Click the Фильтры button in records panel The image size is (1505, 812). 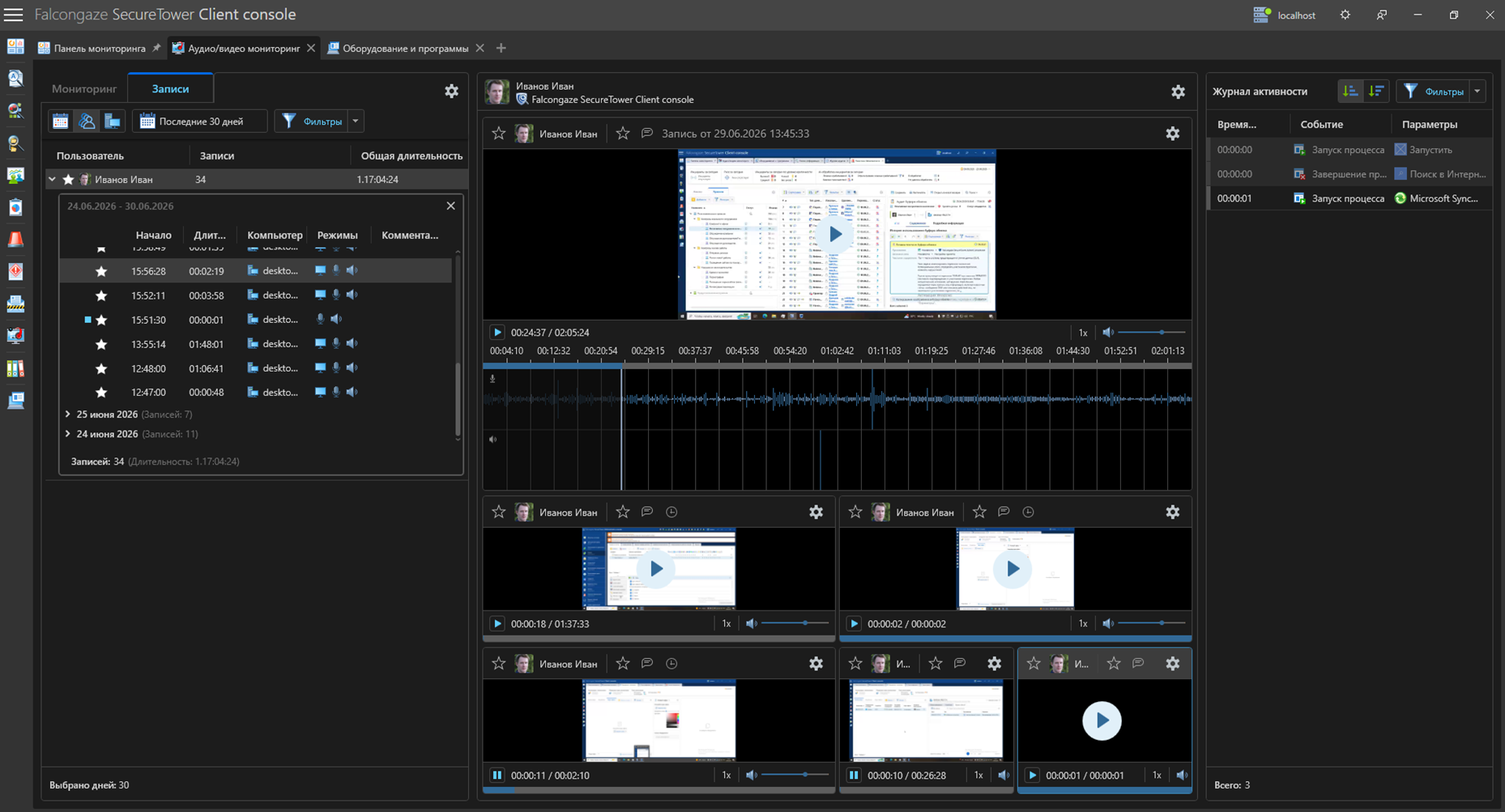(x=312, y=121)
